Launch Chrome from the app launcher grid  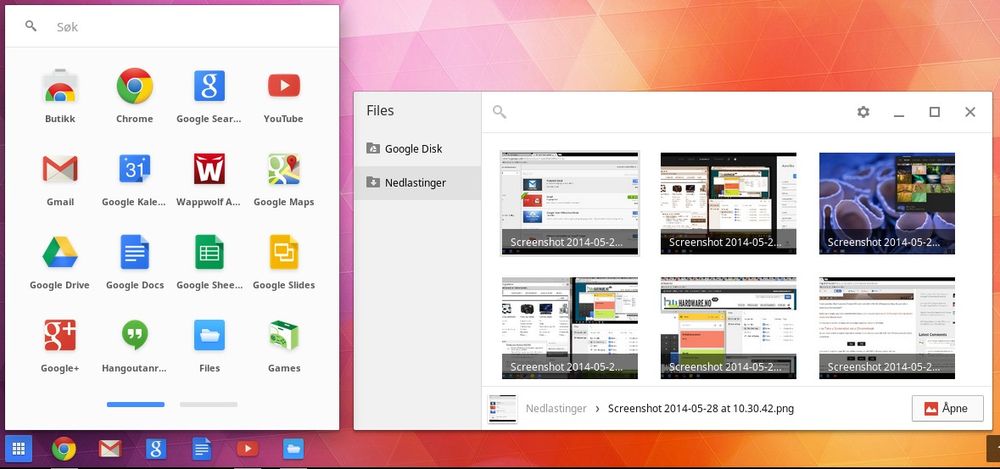[x=135, y=96]
